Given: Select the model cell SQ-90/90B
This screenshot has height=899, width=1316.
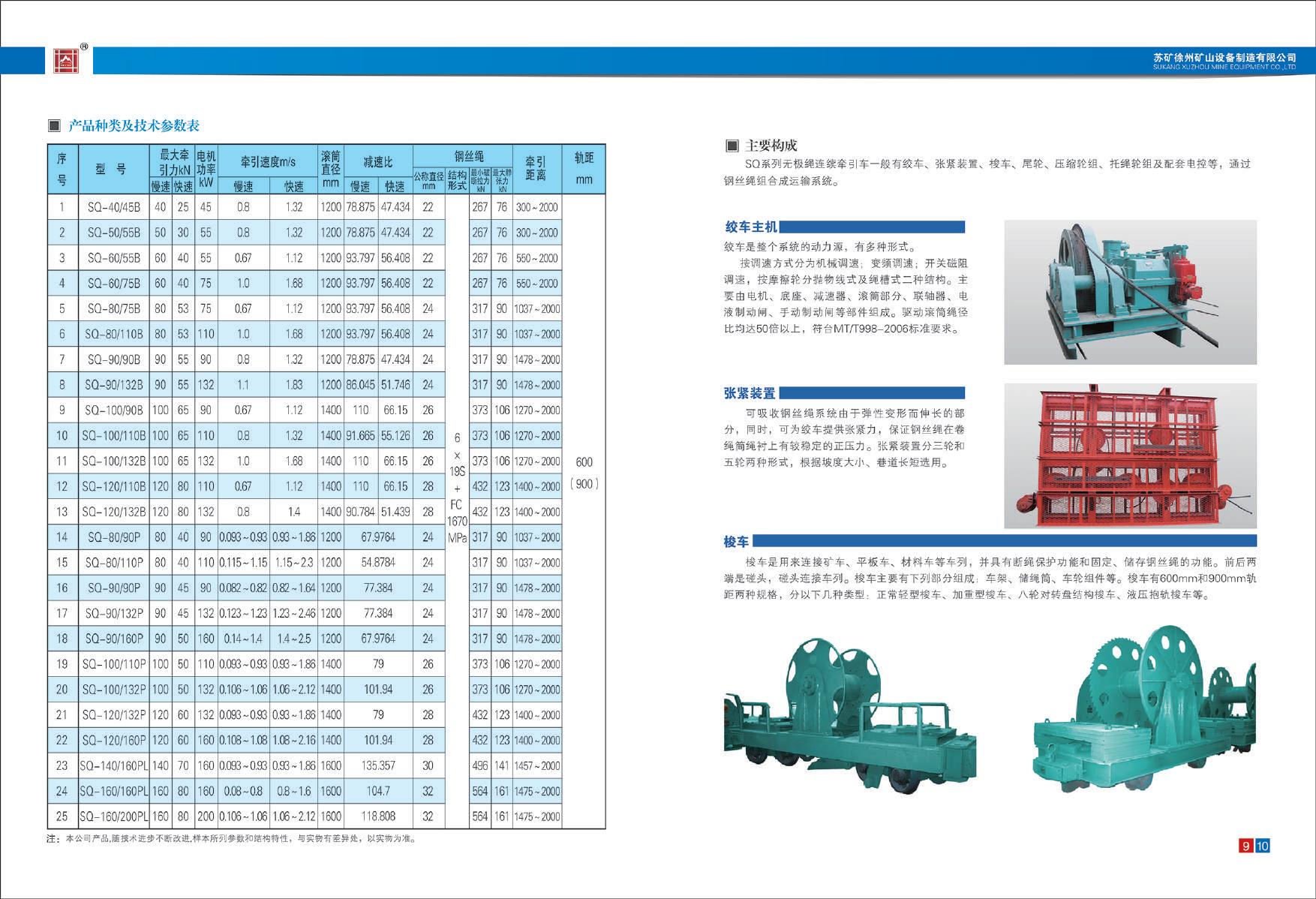Looking at the screenshot, I should click(113, 359).
